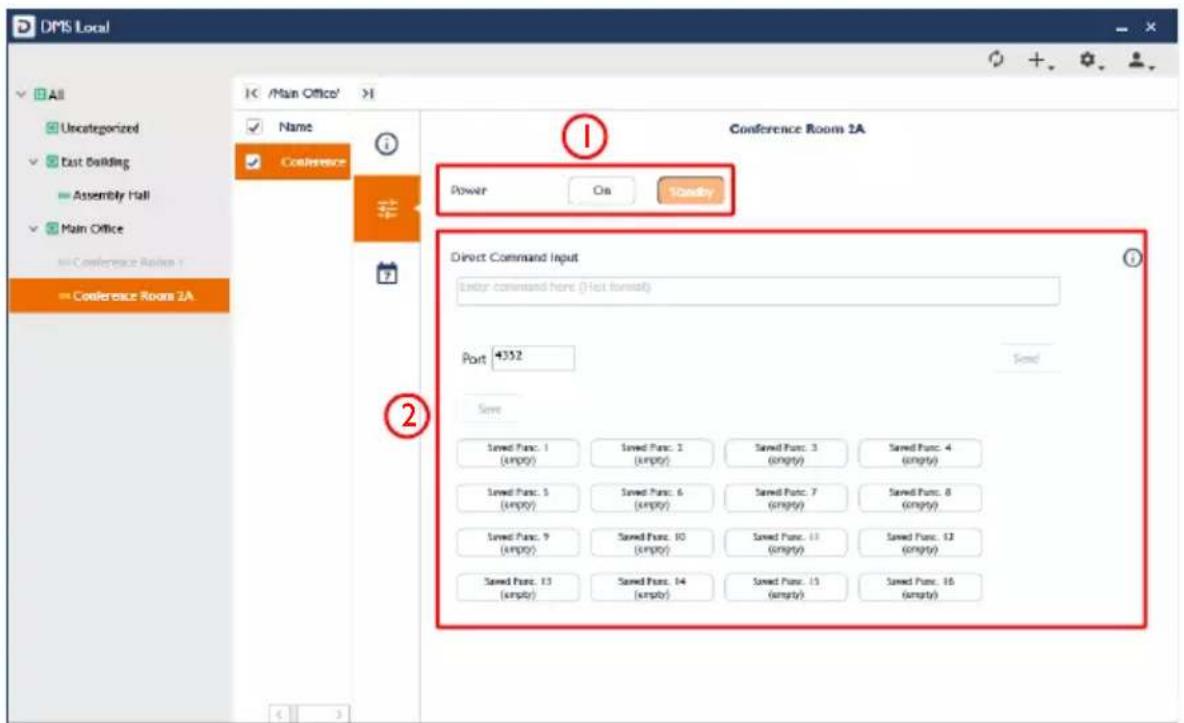The width and height of the screenshot is (1184, 723).
Task: Click the refresh icon in top toolbar
Action: pos(996,59)
